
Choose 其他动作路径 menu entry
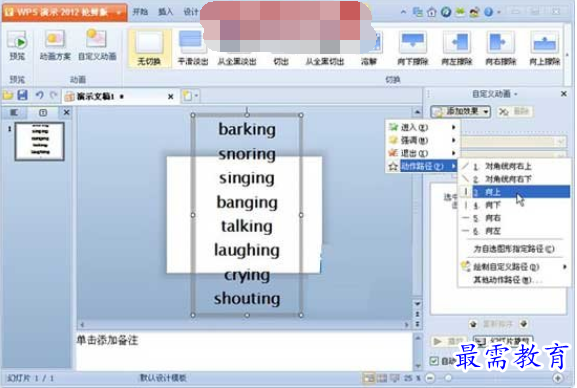coord(514,280)
